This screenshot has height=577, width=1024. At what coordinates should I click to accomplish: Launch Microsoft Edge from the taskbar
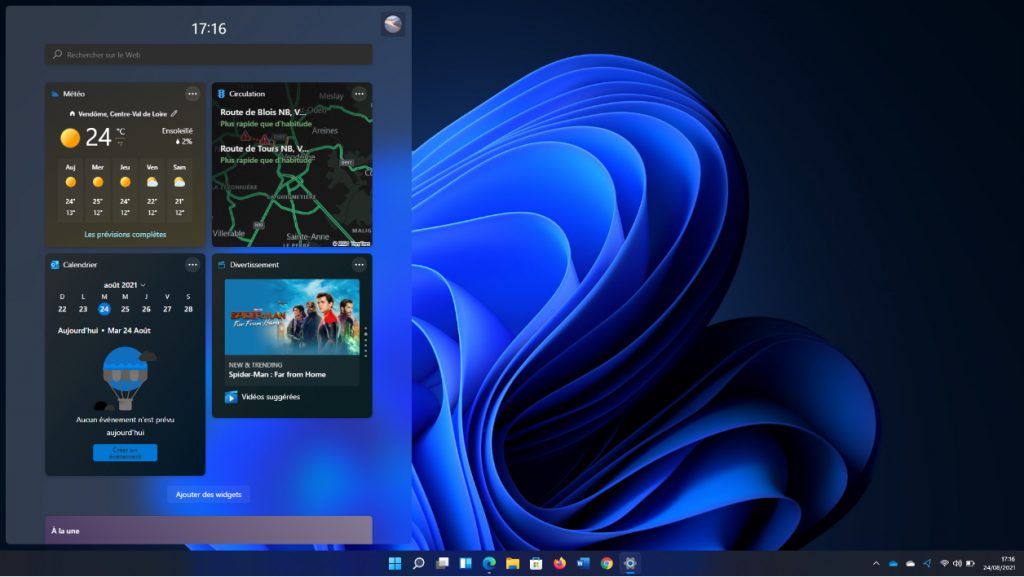tap(489, 563)
